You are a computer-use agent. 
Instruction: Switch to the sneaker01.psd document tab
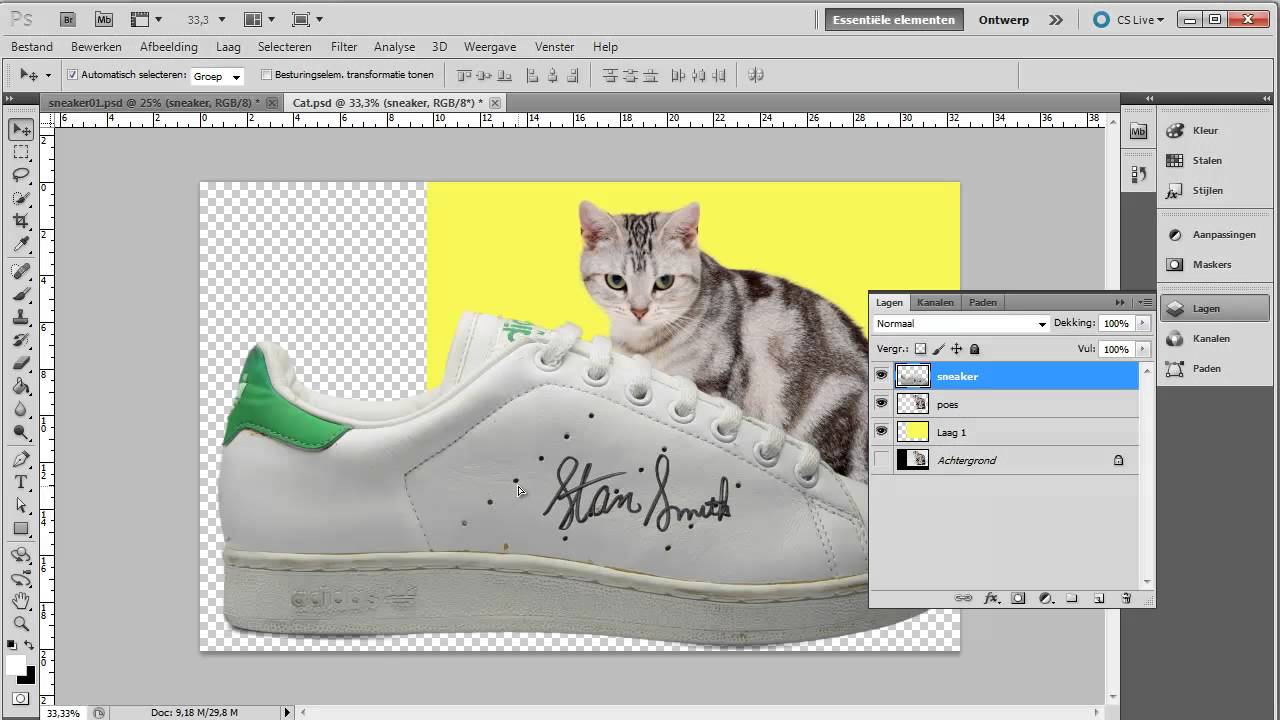(x=154, y=103)
